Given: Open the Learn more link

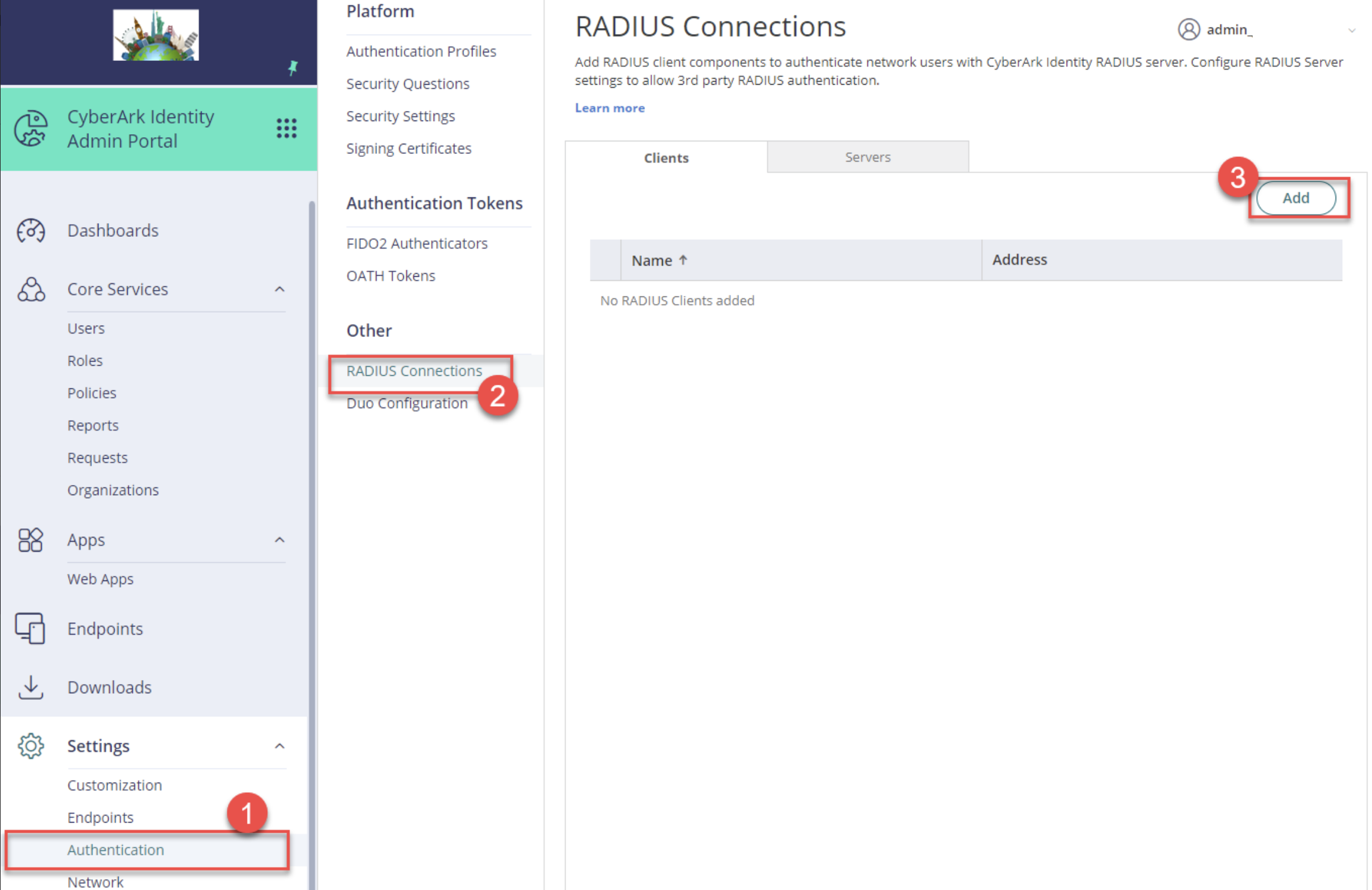Looking at the screenshot, I should point(610,108).
